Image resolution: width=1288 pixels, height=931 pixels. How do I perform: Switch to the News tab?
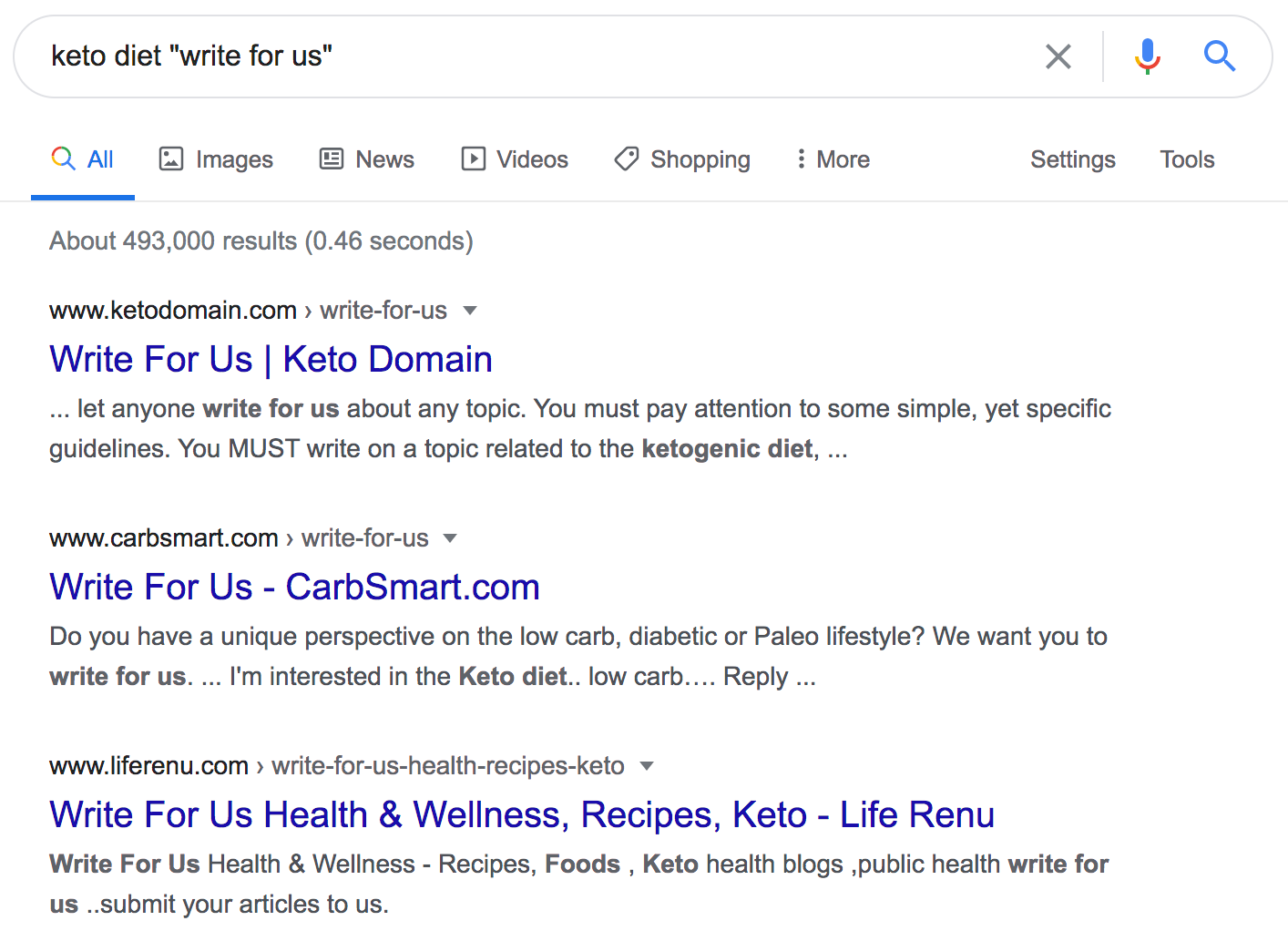[367, 159]
